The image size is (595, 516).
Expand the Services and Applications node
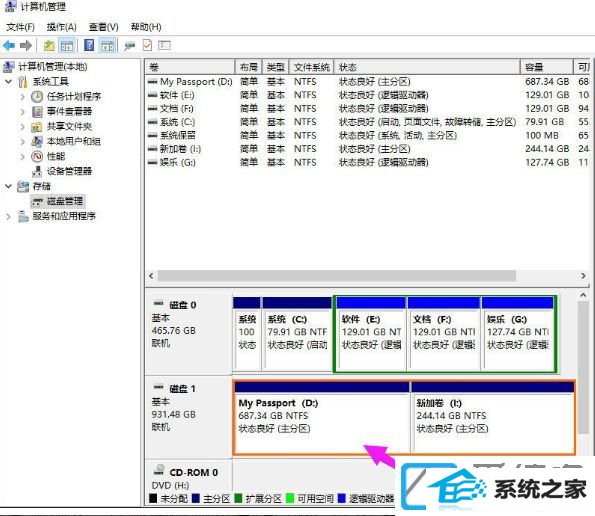pyautogui.click(x=8, y=216)
